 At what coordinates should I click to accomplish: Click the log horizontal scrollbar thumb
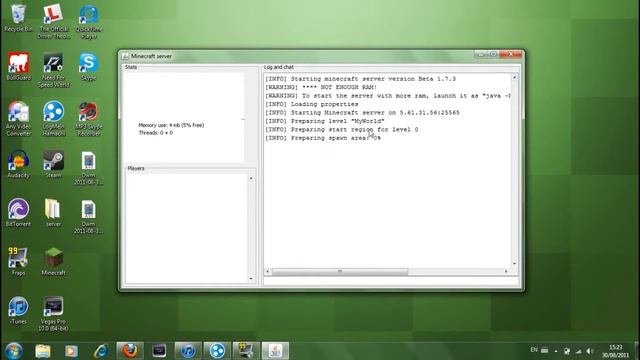[x=340, y=271]
